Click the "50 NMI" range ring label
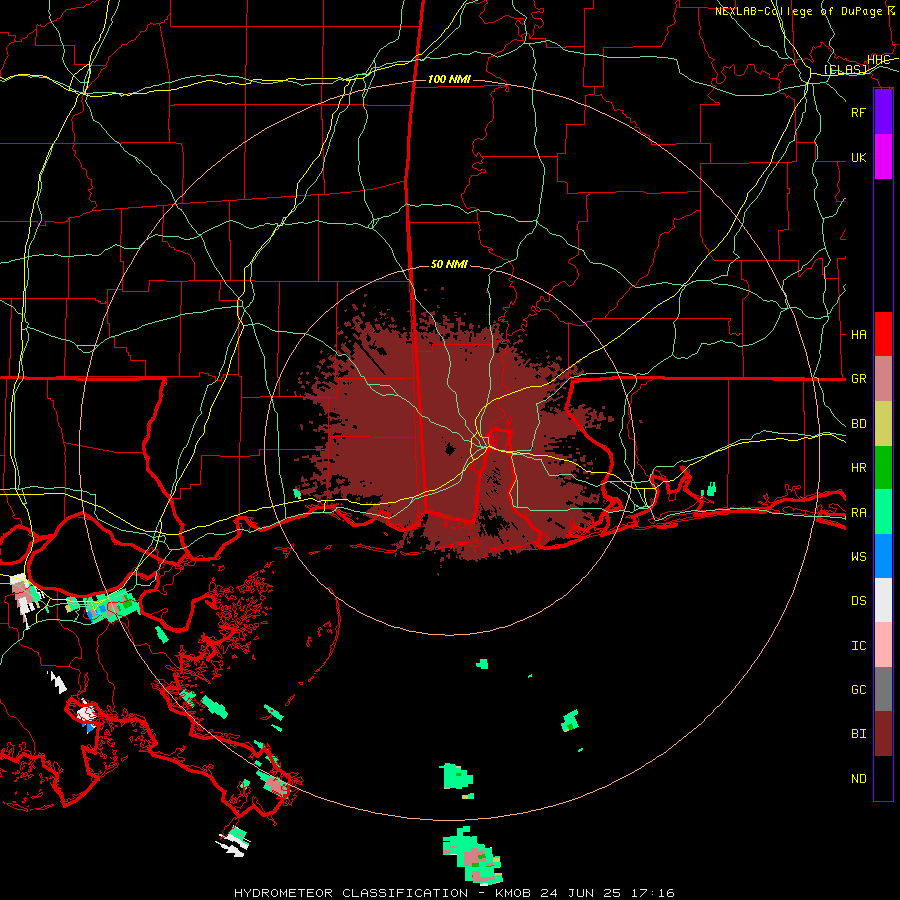900x900 pixels. point(449,264)
